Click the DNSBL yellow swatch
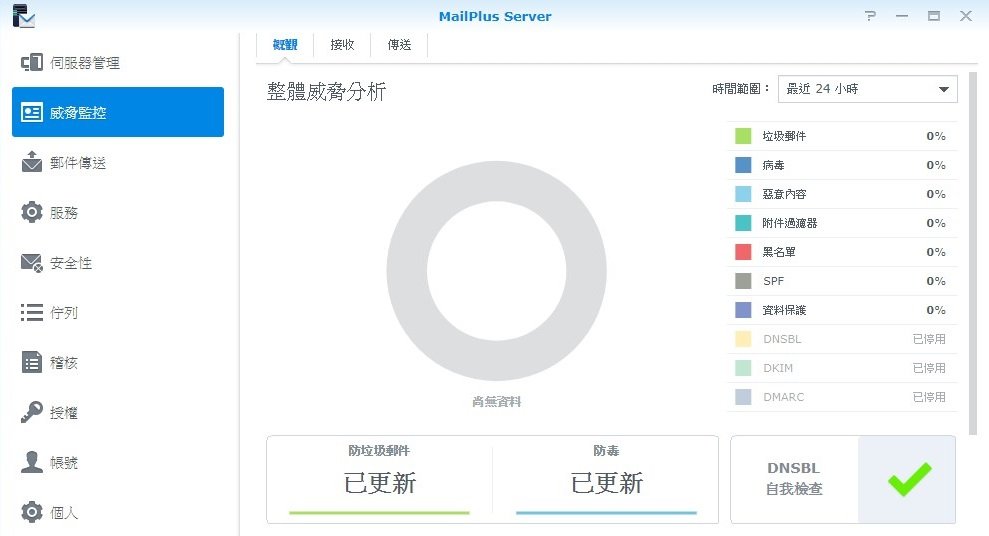Screen dimensions: 989x536 pyautogui.click(x=743, y=339)
